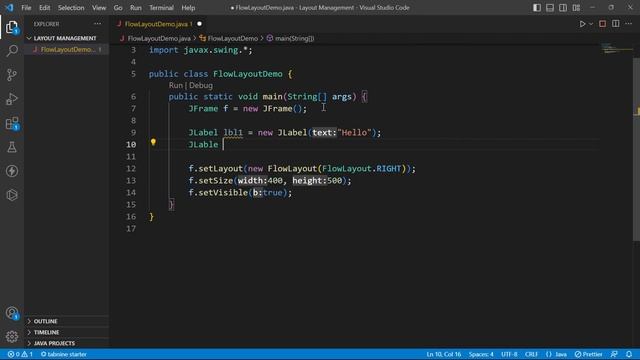640x360 pixels.
Task: Open notifications bell in status bar
Action: coord(629,354)
